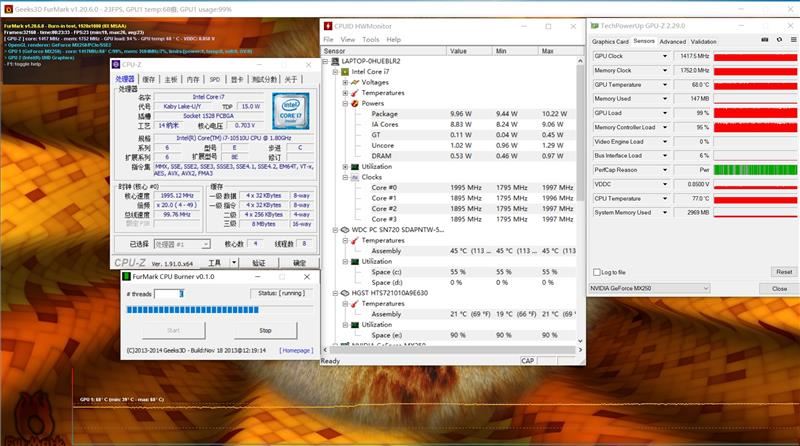Stop the FurMark CPU Burner

(265, 331)
